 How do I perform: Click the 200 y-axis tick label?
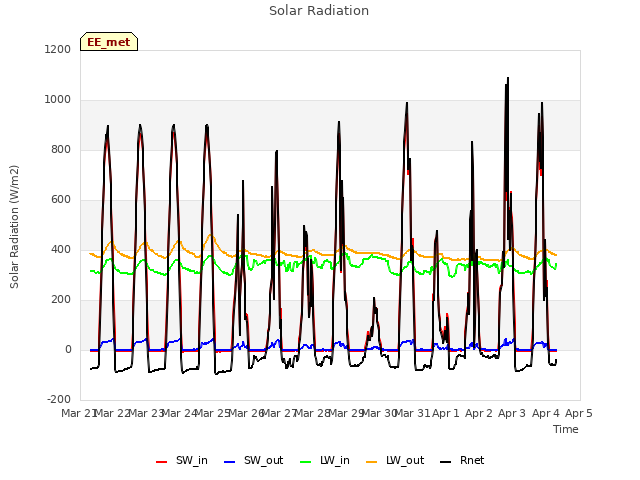coord(61,300)
